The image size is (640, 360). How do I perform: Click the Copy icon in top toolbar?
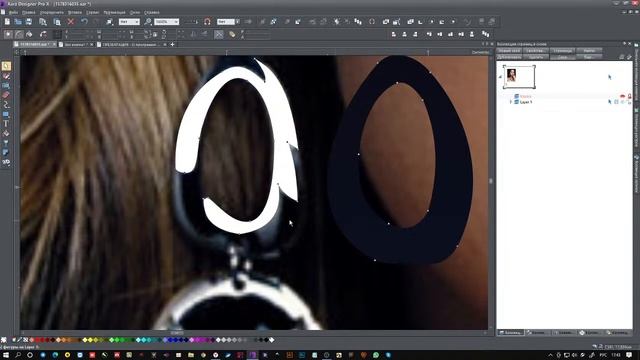pyautogui.click(x=43, y=22)
